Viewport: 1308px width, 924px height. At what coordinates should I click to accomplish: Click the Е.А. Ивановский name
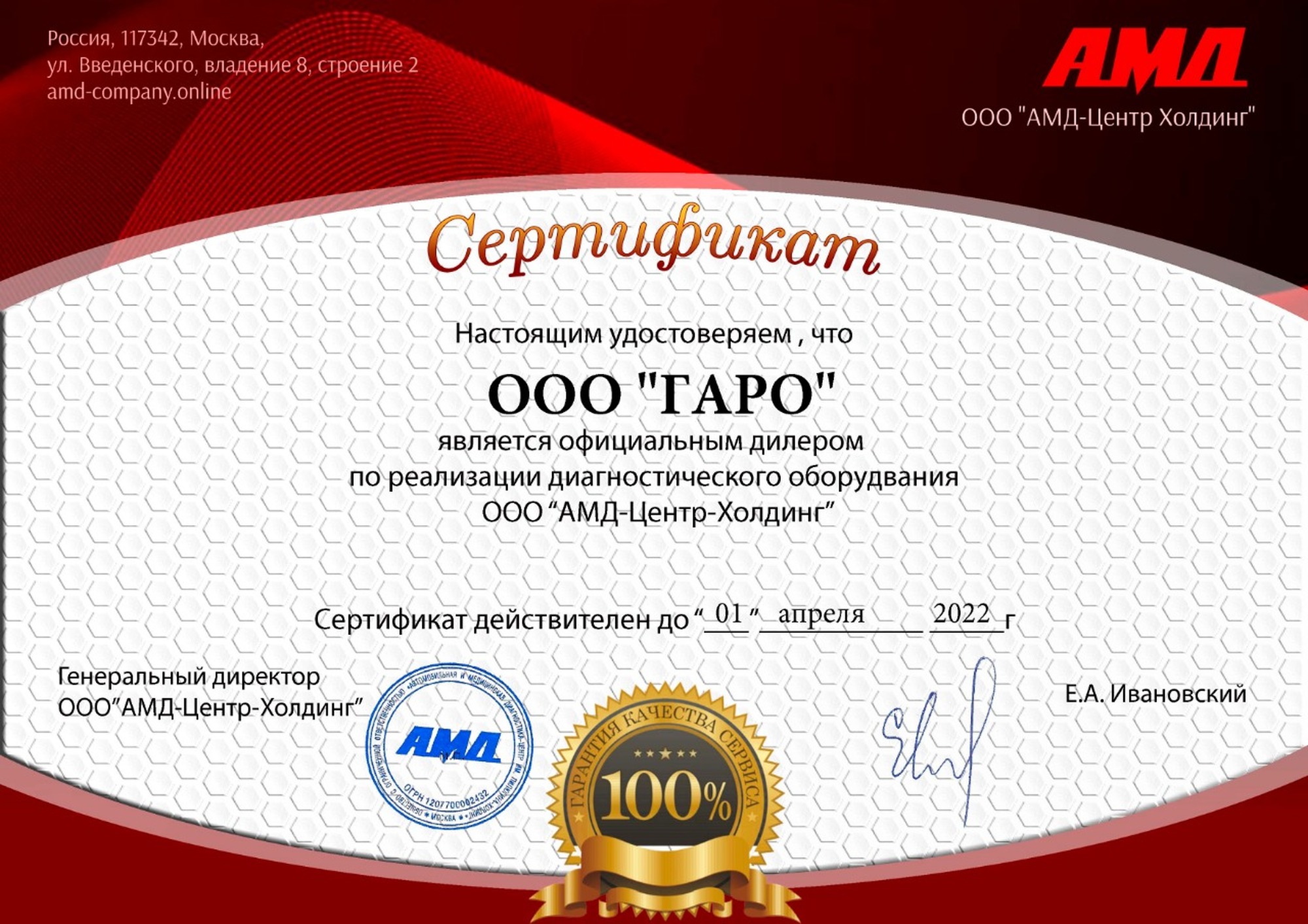click(1155, 693)
